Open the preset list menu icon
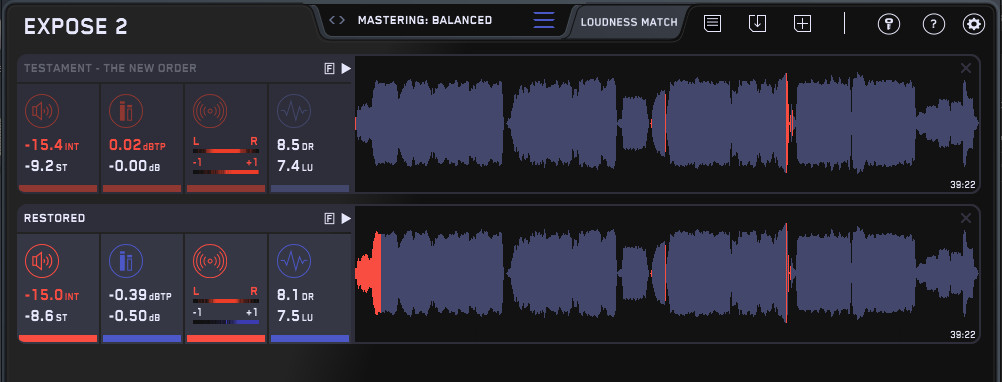The width and height of the screenshot is (1002, 382). (x=544, y=20)
